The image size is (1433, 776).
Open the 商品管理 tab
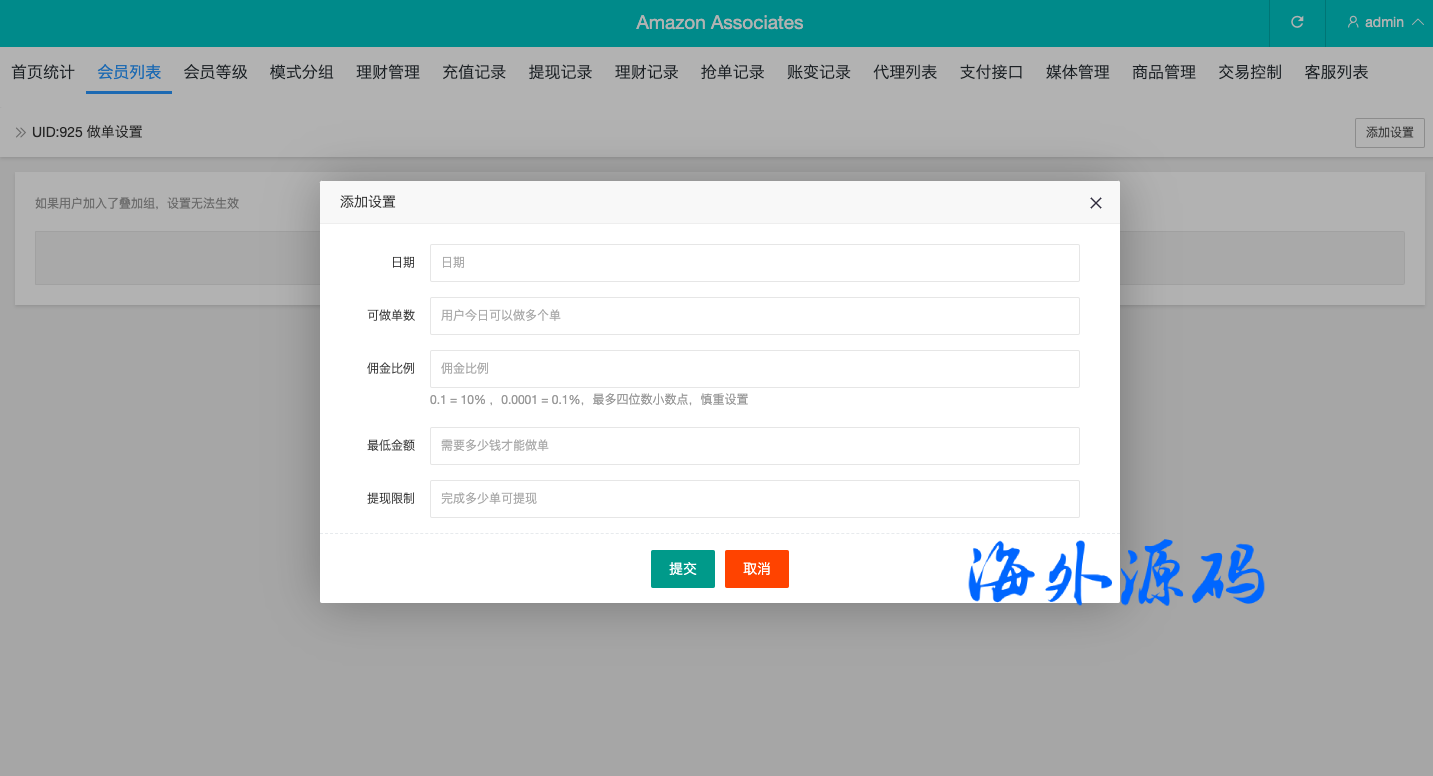[x=1164, y=72]
